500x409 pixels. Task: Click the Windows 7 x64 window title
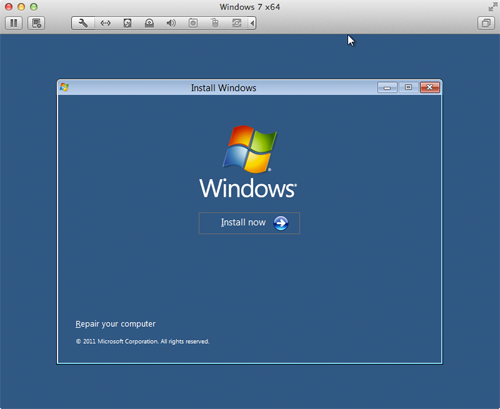pyautogui.click(x=250, y=7)
